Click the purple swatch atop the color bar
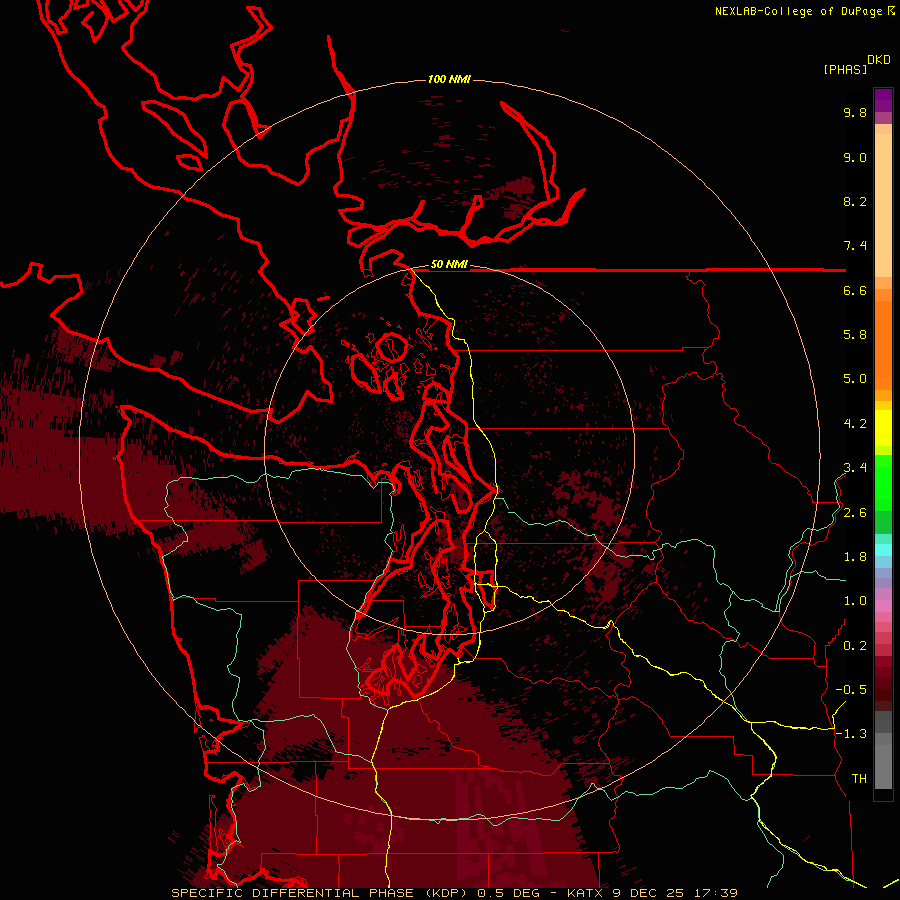900x900 pixels. (x=883, y=100)
